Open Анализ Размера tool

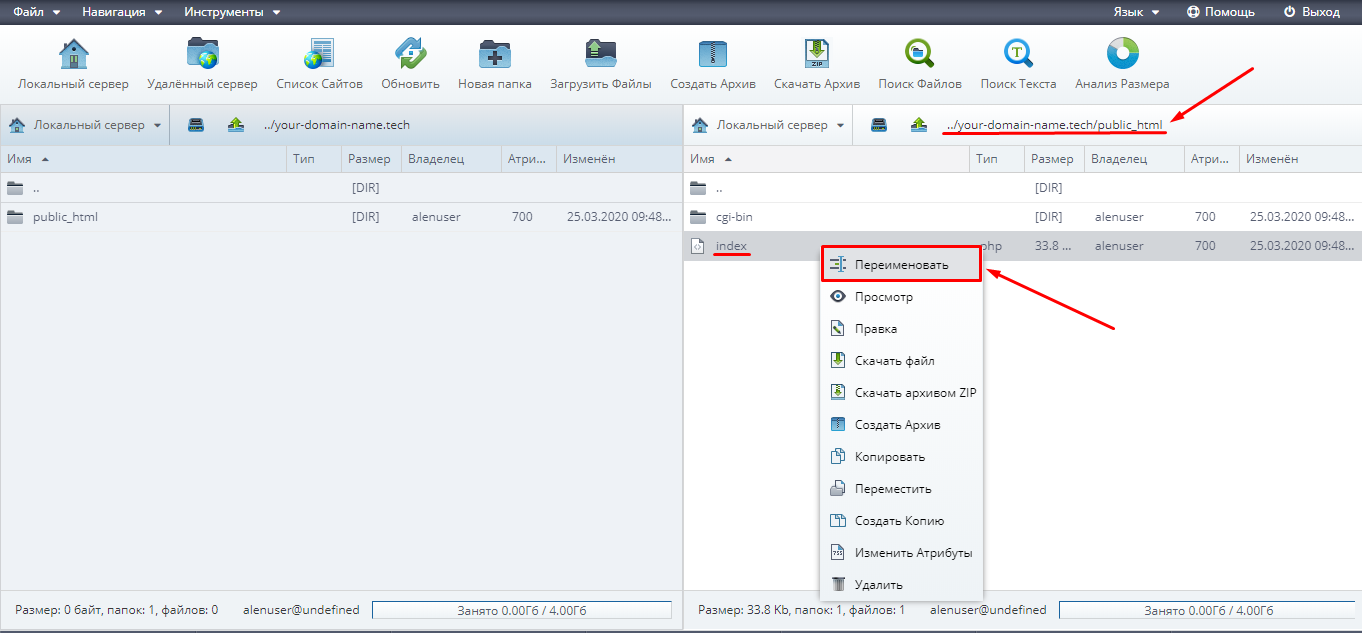(x=1122, y=64)
